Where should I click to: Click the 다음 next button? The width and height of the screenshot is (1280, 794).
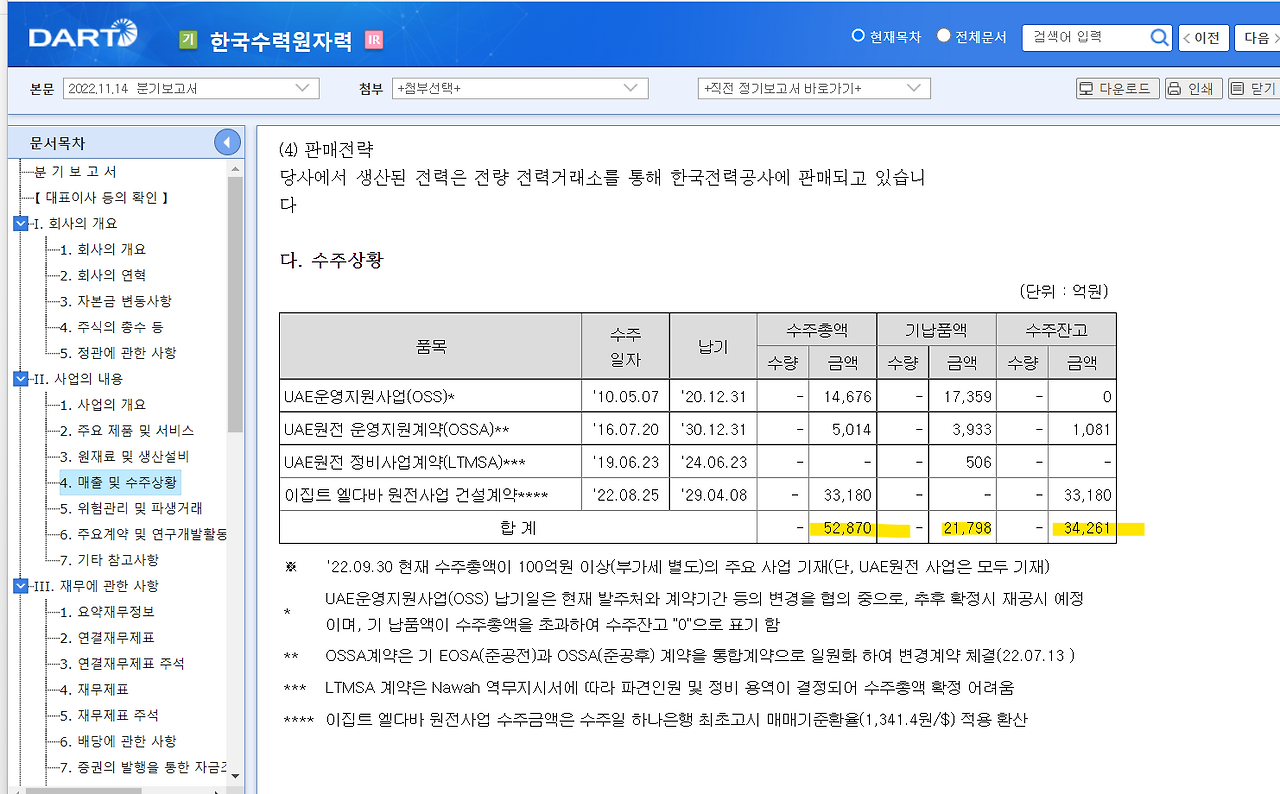click(x=1258, y=38)
